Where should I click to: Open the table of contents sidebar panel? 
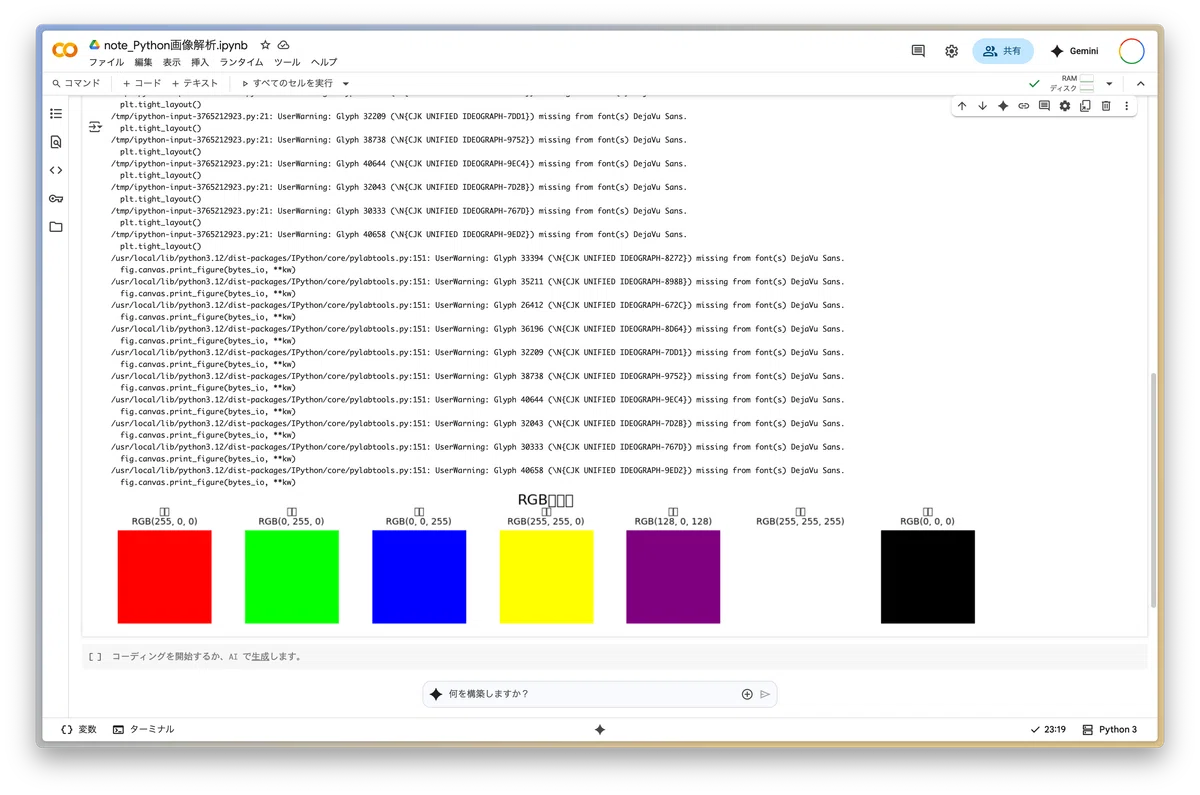pos(56,114)
